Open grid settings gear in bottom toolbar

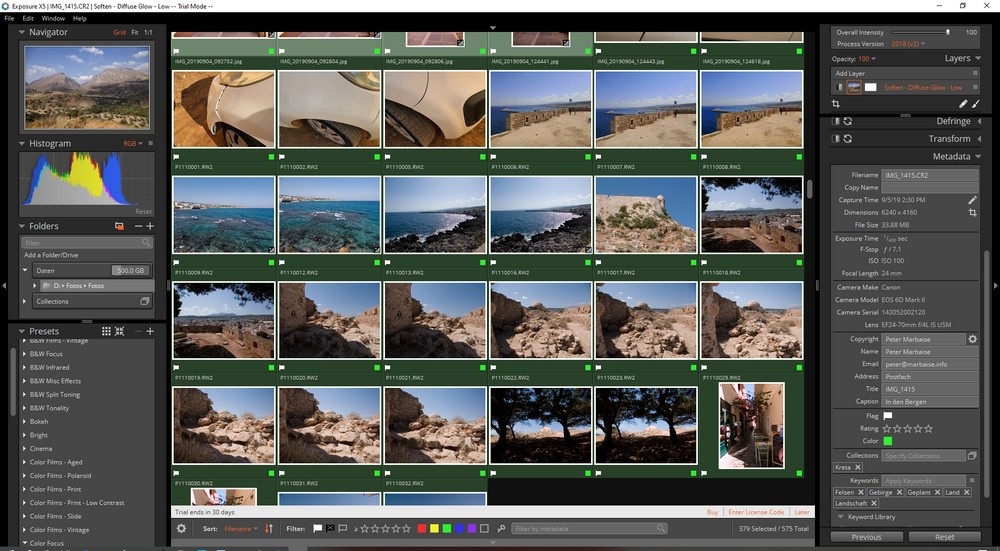click(x=182, y=529)
